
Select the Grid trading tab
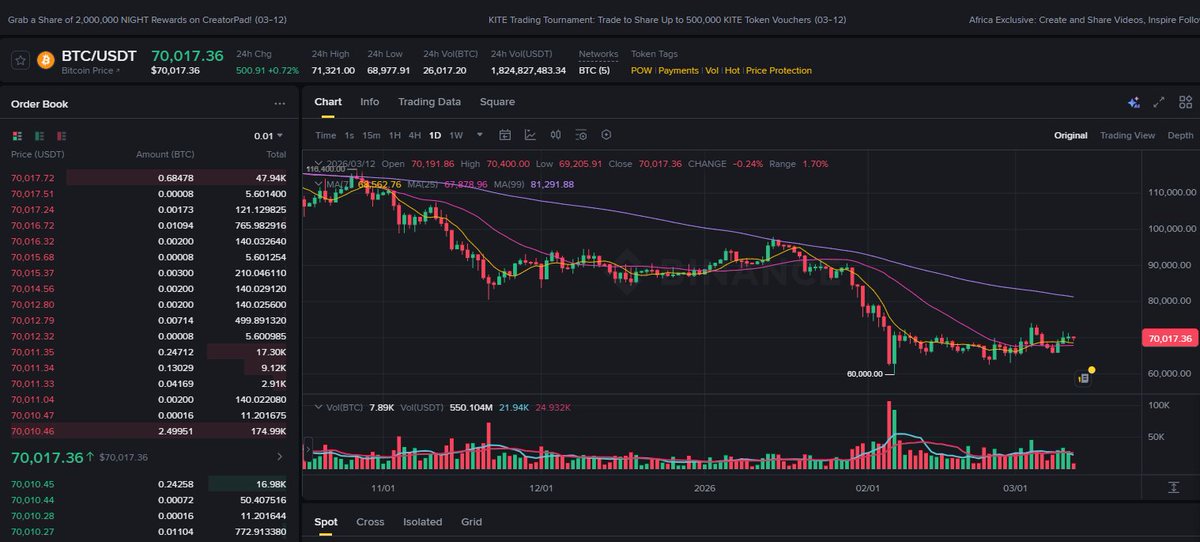tap(471, 522)
